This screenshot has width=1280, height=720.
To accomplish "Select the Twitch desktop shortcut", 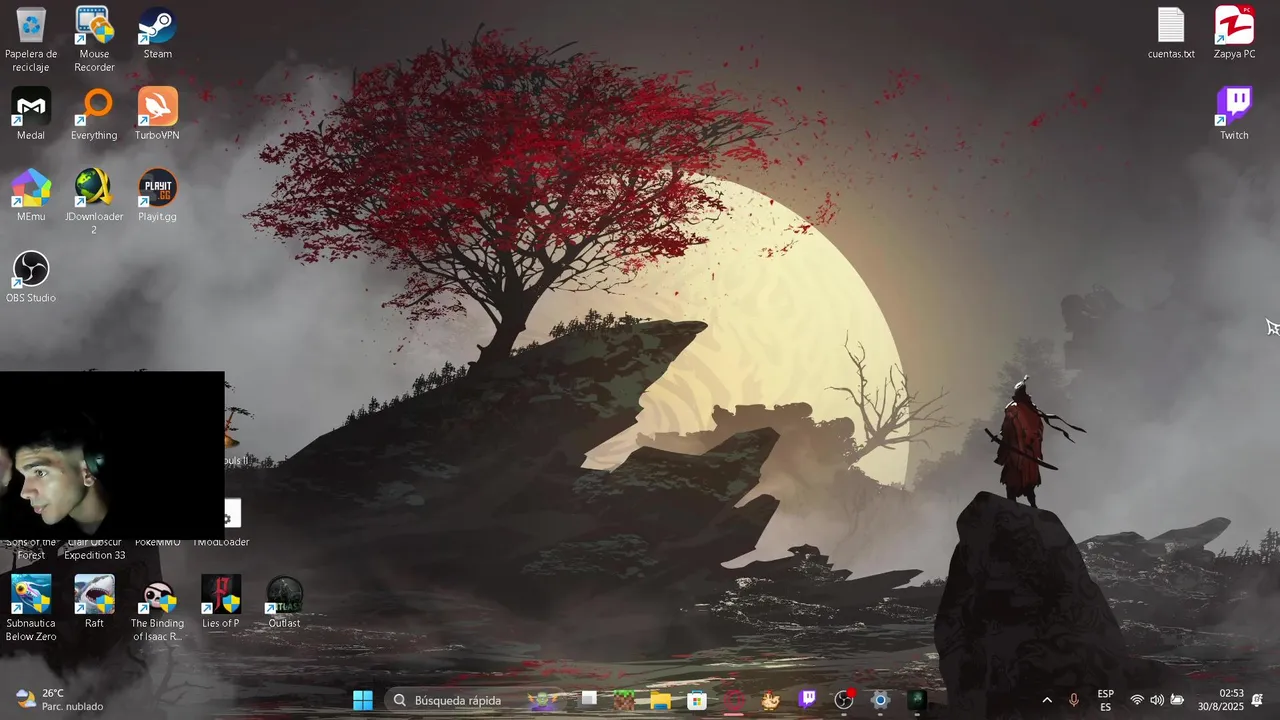I will [x=1234, y=114].
